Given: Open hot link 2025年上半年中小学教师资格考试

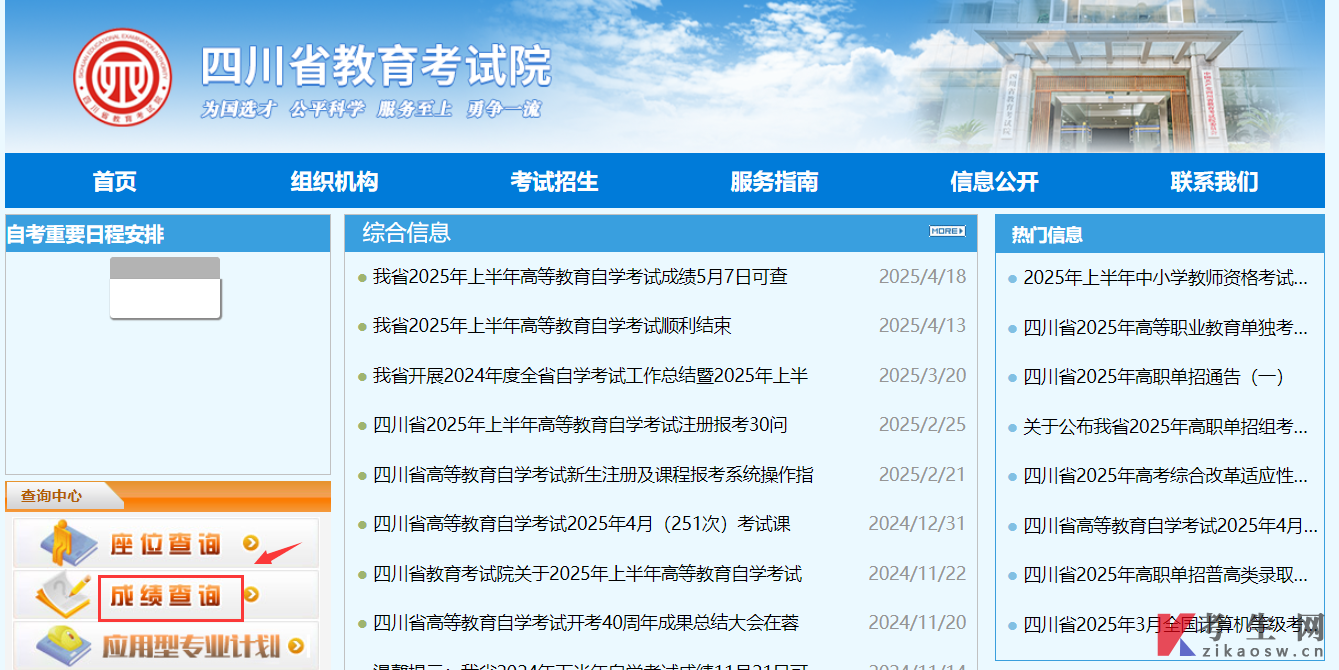Looking at the screenshot, I should 1165,278.
